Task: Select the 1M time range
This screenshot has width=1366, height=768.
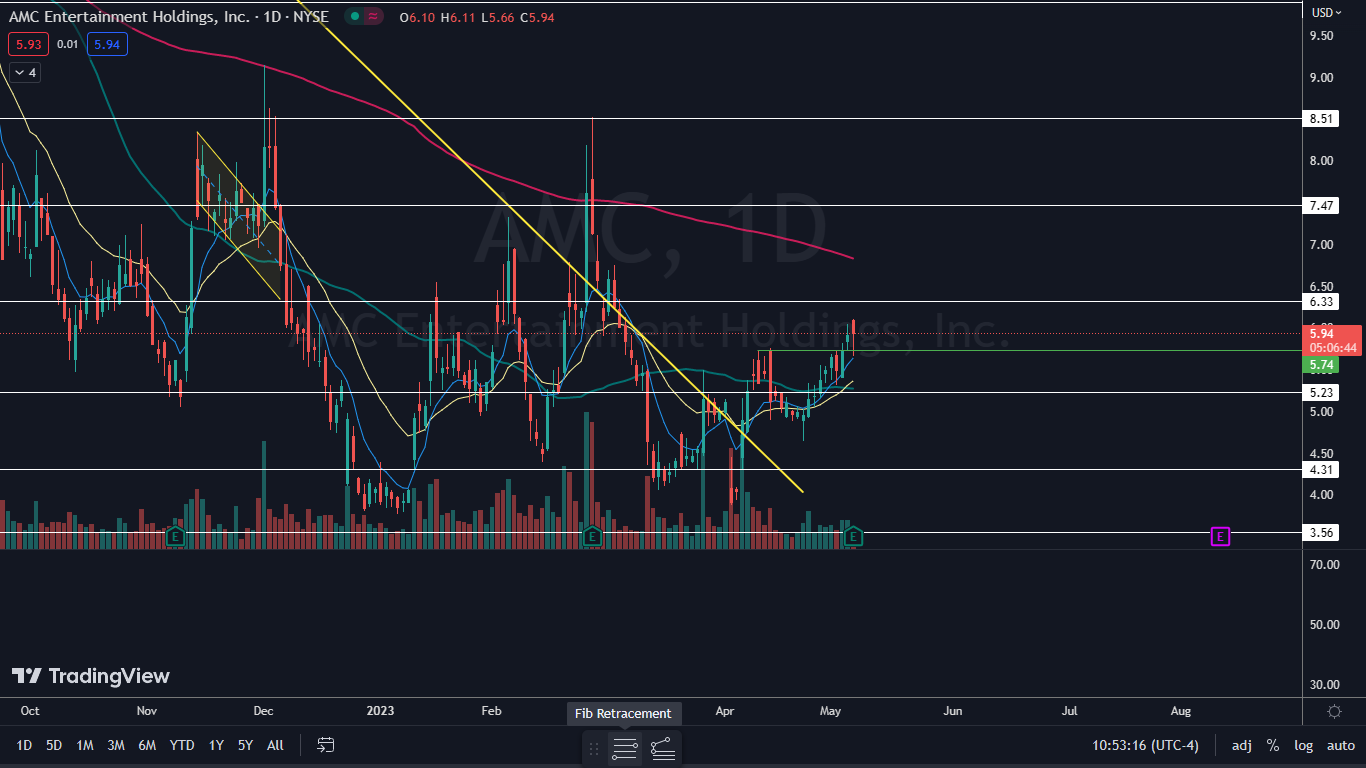Action: point(85,745)
